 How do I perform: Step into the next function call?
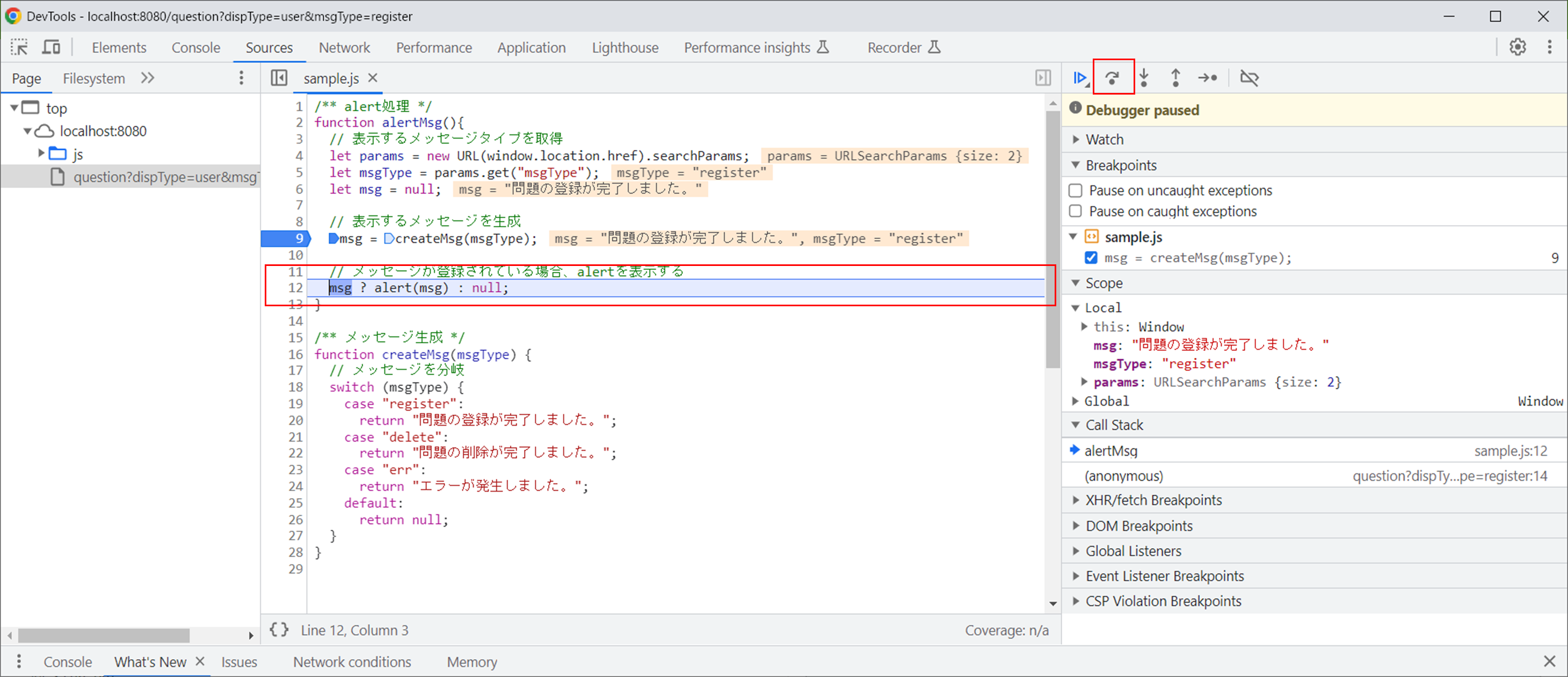1145,78
